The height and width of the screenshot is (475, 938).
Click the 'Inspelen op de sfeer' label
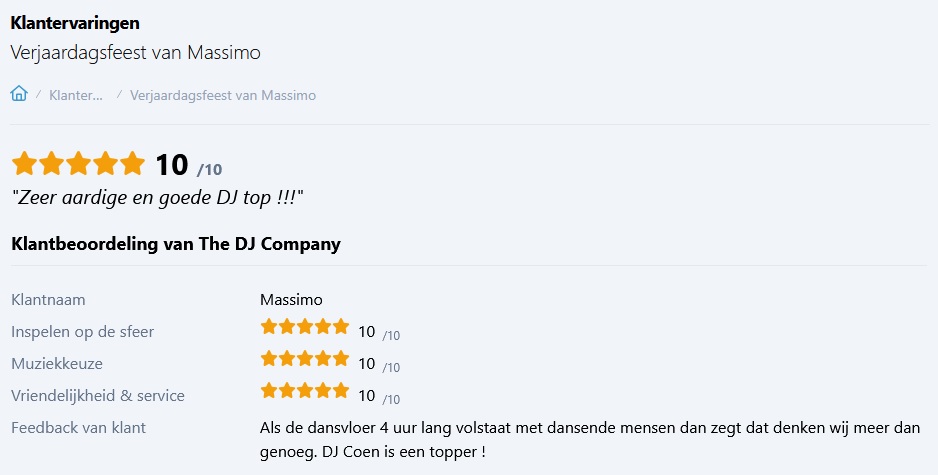[x=82, y=331]
